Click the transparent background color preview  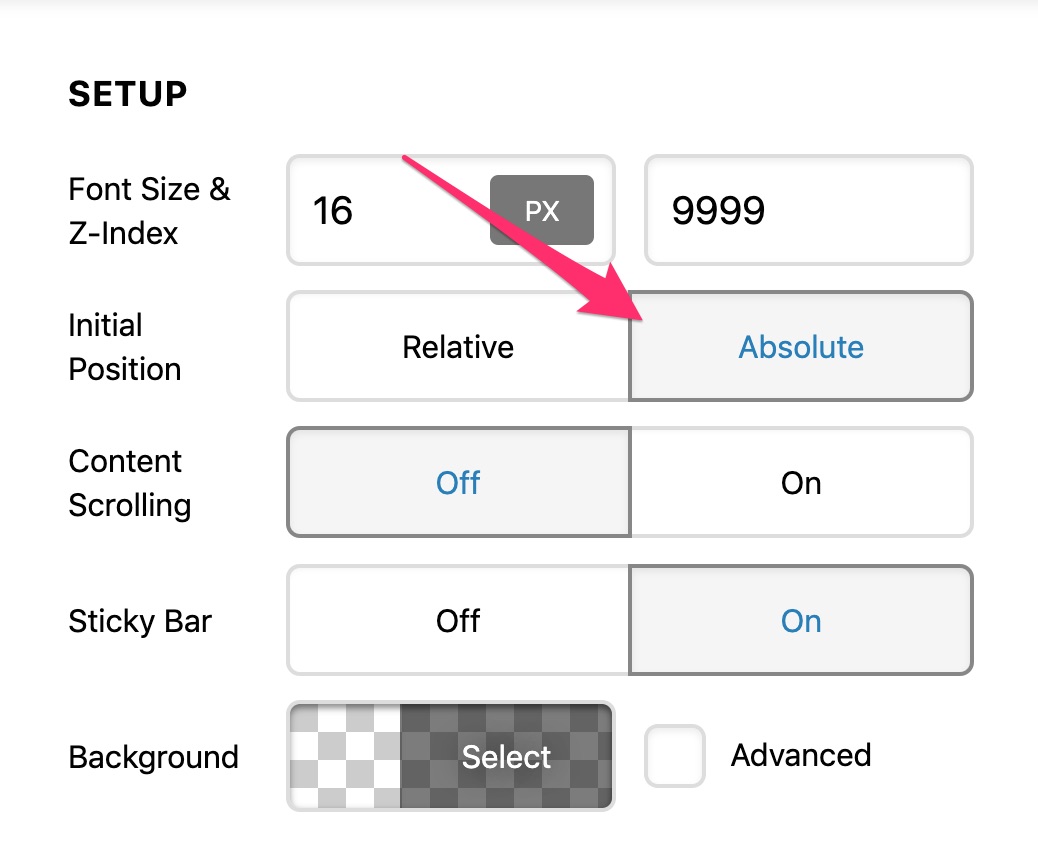pyautogui.click(x=345, y=756)
